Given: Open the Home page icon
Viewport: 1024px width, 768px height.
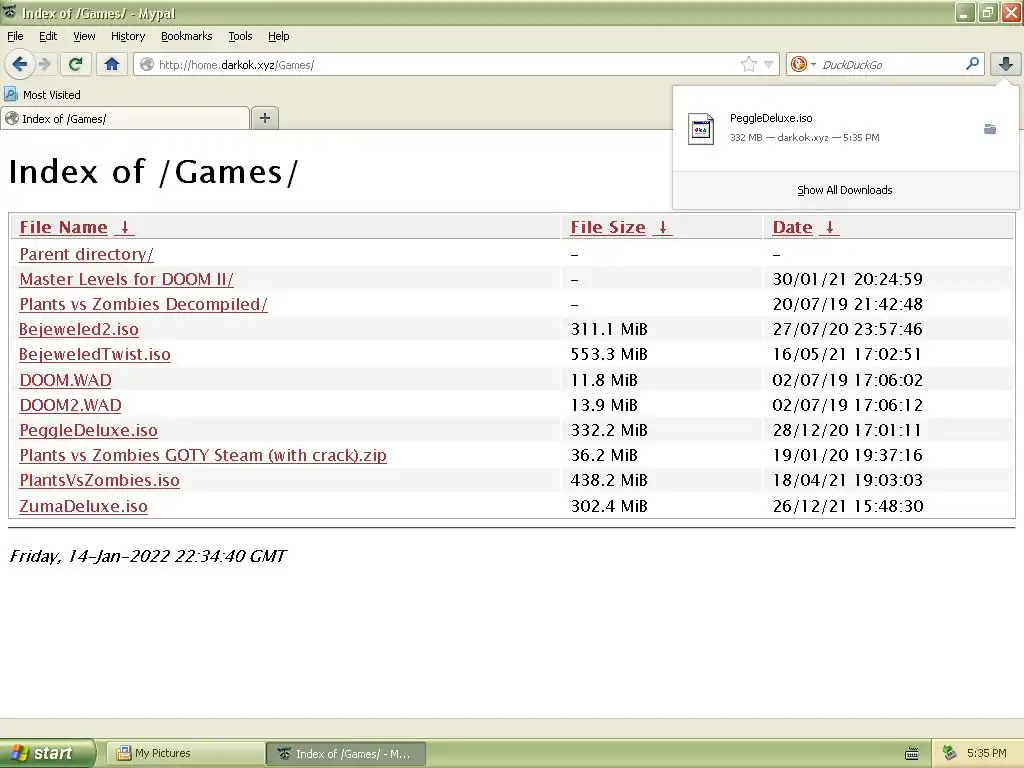Looking at the screenshot, I should (x=112, y=64).
